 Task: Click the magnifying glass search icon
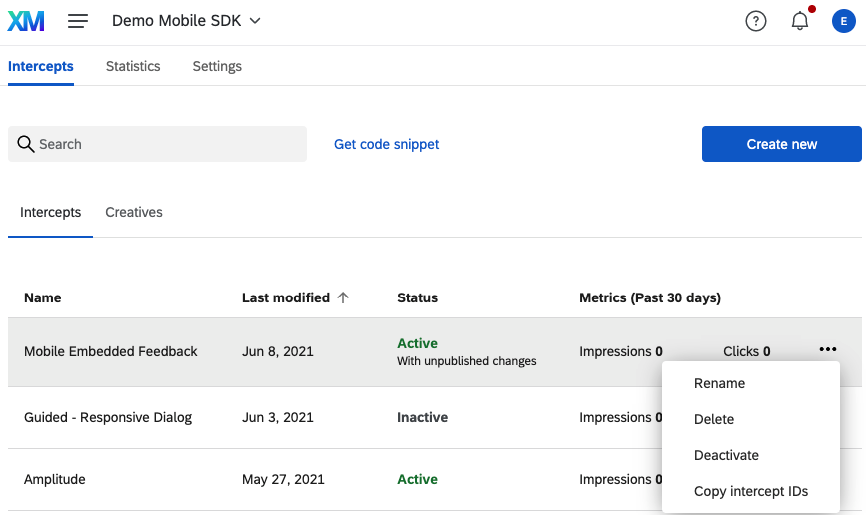(25, 144)
